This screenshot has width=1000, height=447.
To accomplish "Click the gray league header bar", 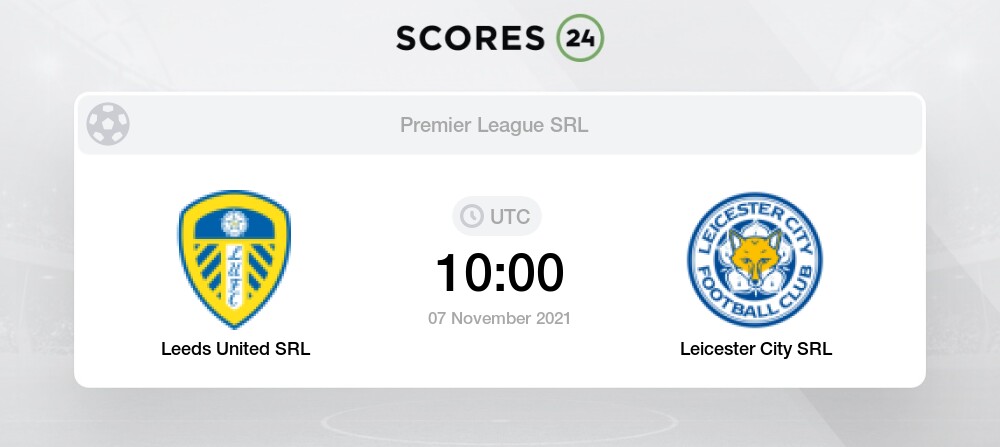I will tap(500, 125).
